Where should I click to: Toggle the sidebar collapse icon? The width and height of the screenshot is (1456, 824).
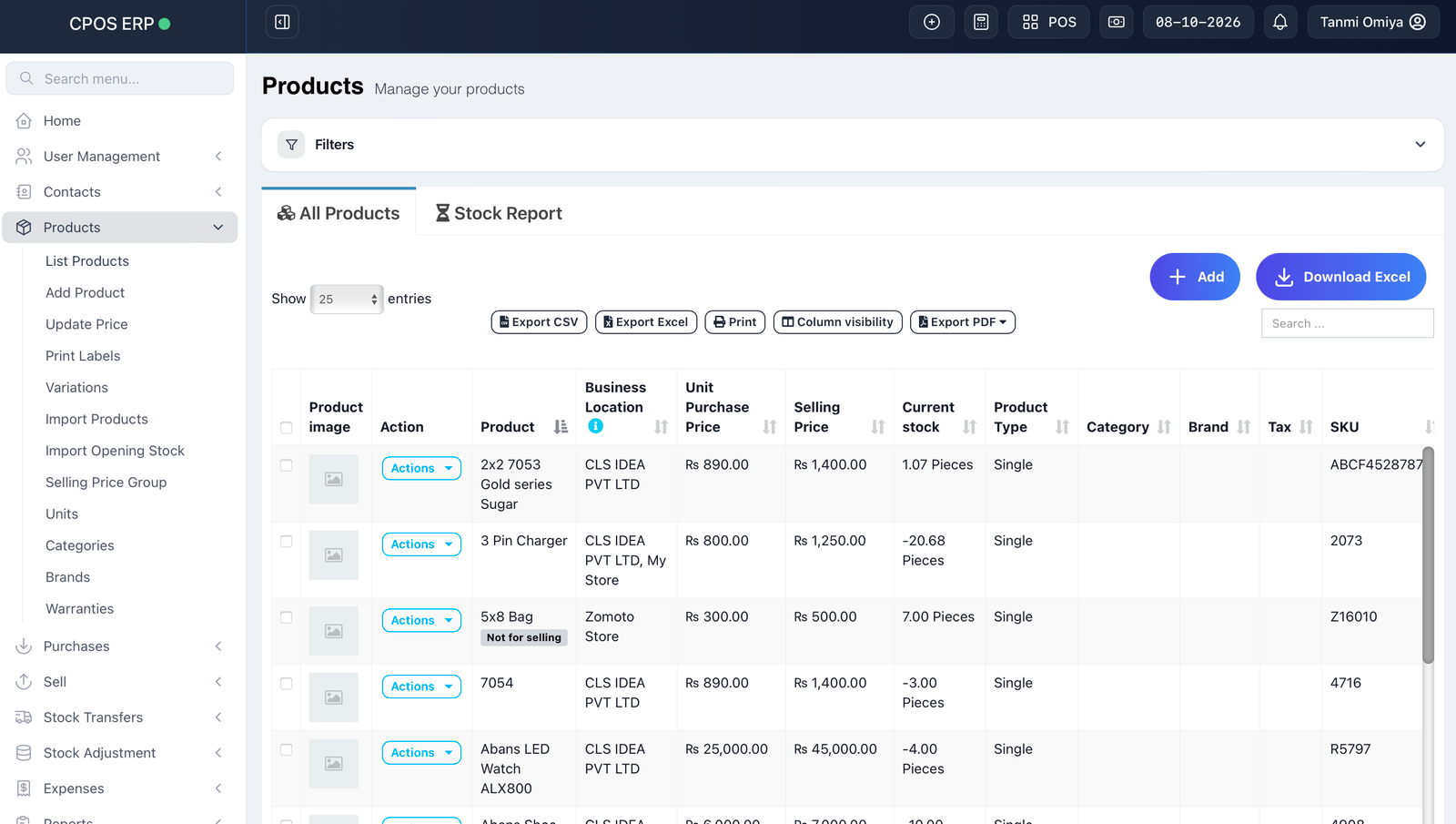[282, 22]
